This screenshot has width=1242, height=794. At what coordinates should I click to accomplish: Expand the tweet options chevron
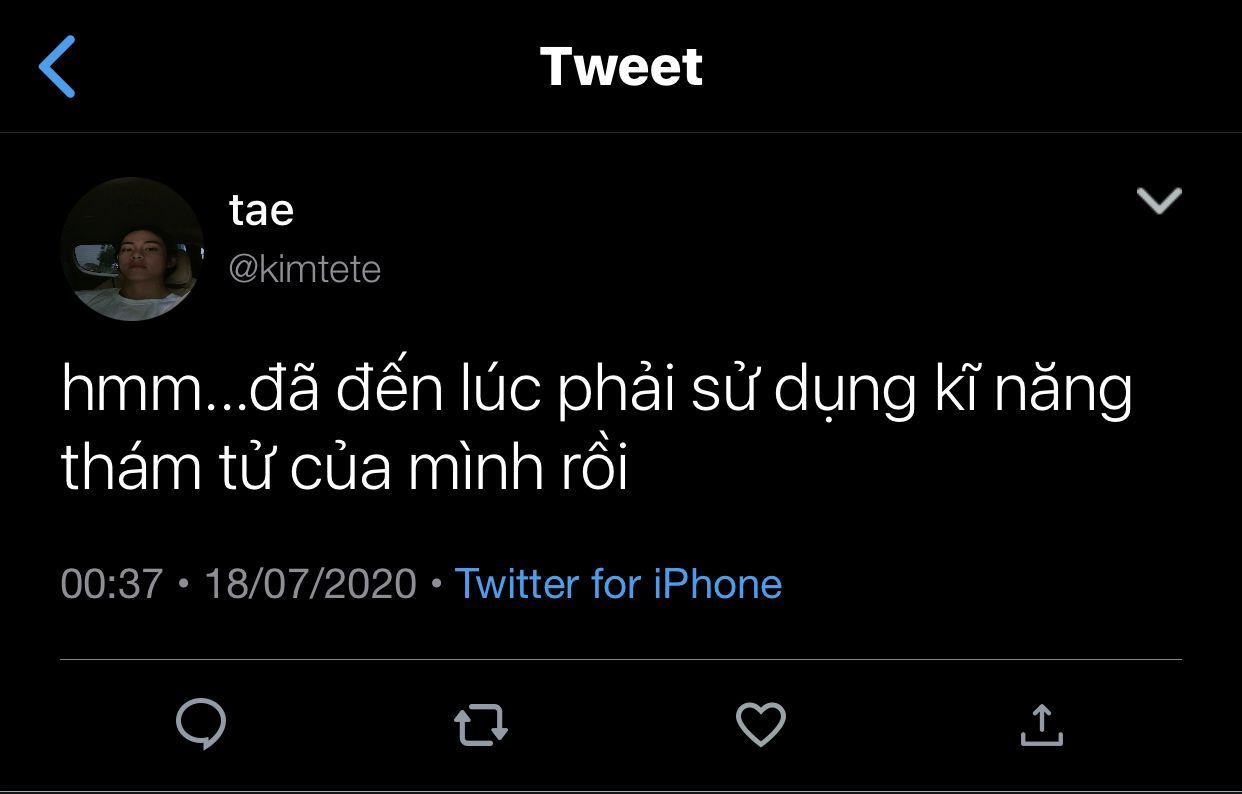(1159, 201)
